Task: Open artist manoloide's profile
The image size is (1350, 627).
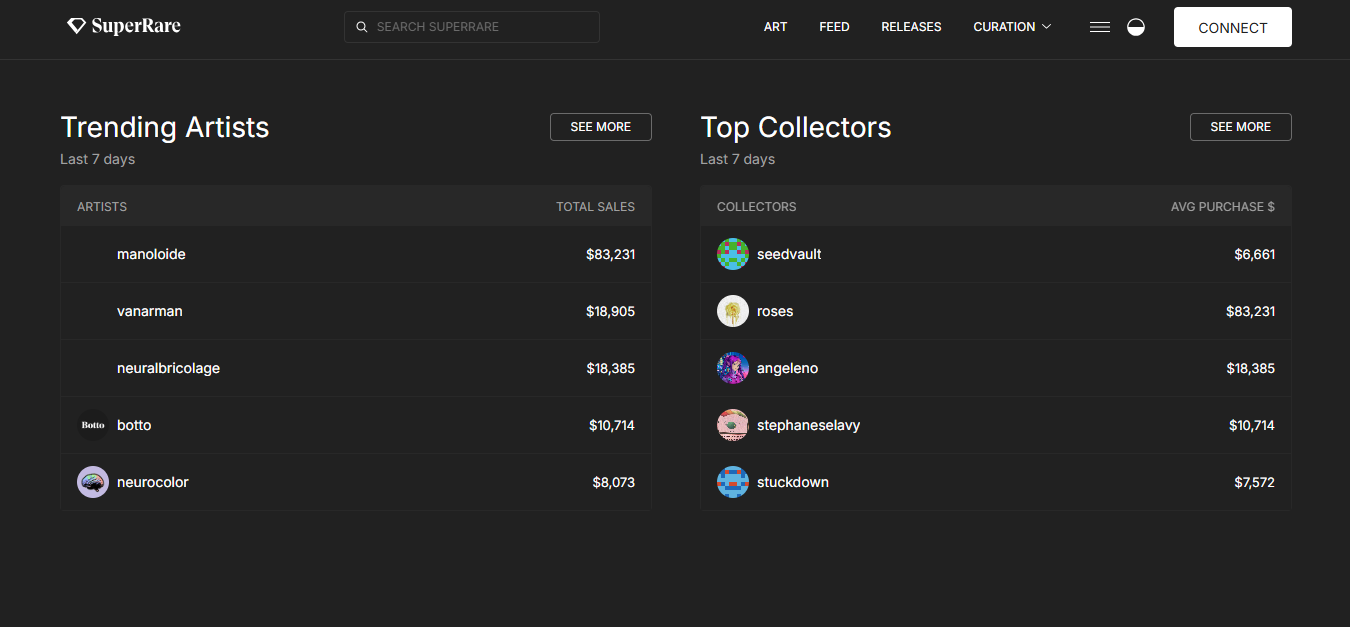Action: 151,254
